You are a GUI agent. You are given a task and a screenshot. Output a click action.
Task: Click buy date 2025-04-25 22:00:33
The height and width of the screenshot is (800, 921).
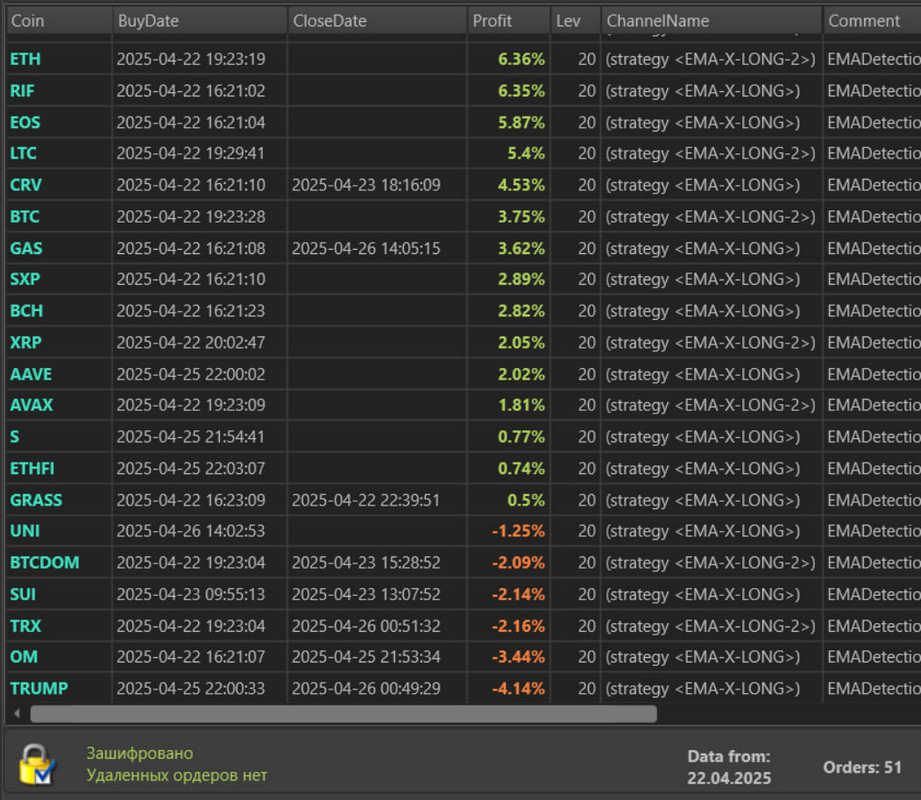191,688
